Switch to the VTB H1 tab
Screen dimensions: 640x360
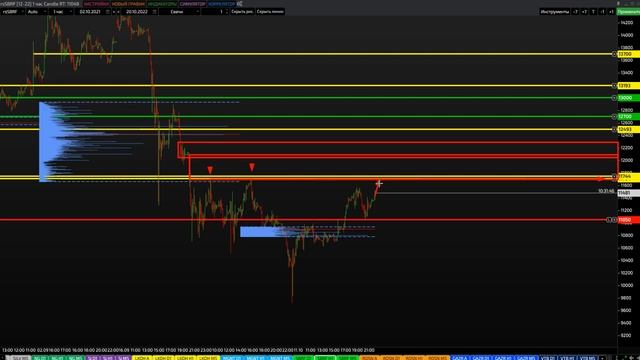567,358
